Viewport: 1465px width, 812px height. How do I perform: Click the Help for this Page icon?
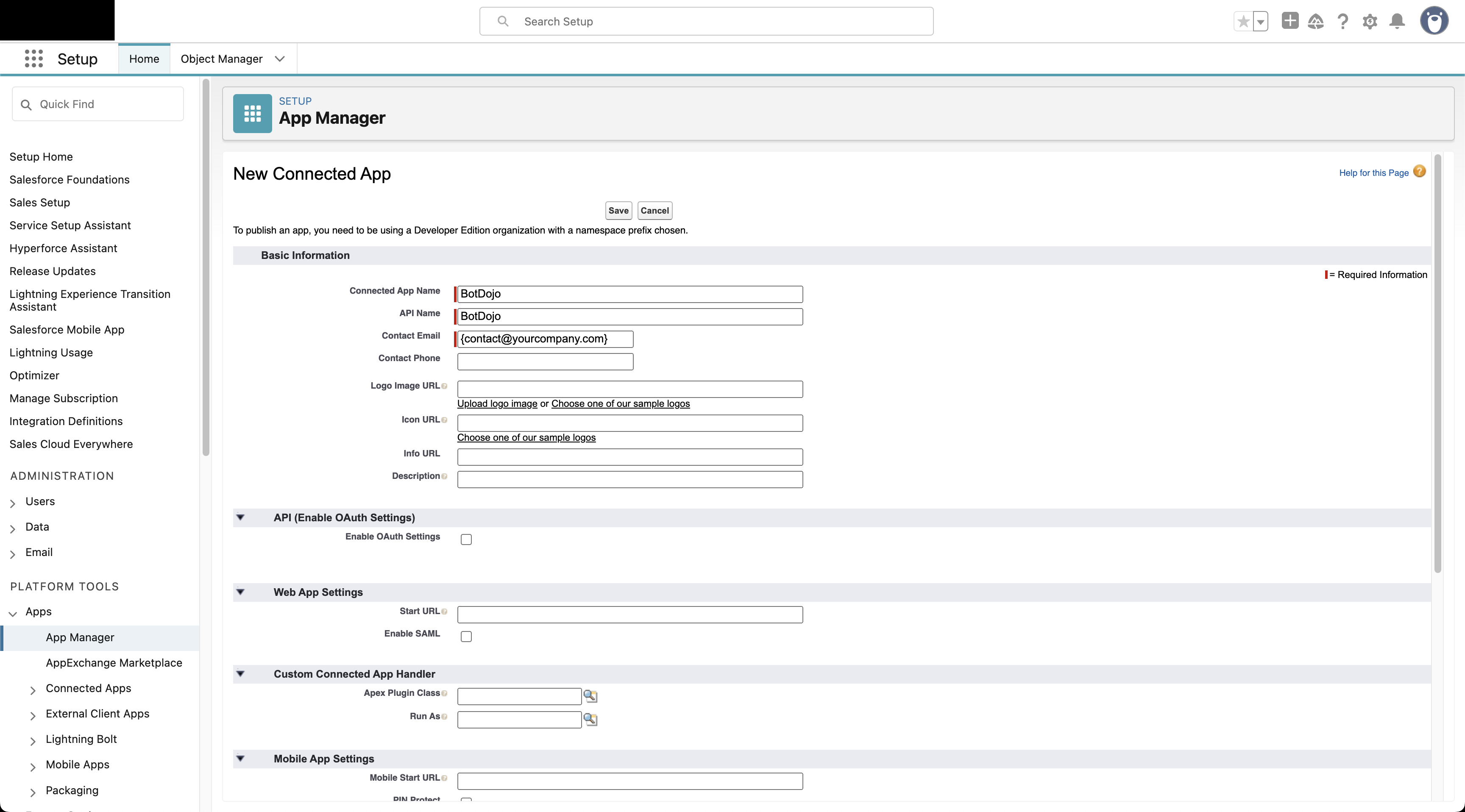1420,171
